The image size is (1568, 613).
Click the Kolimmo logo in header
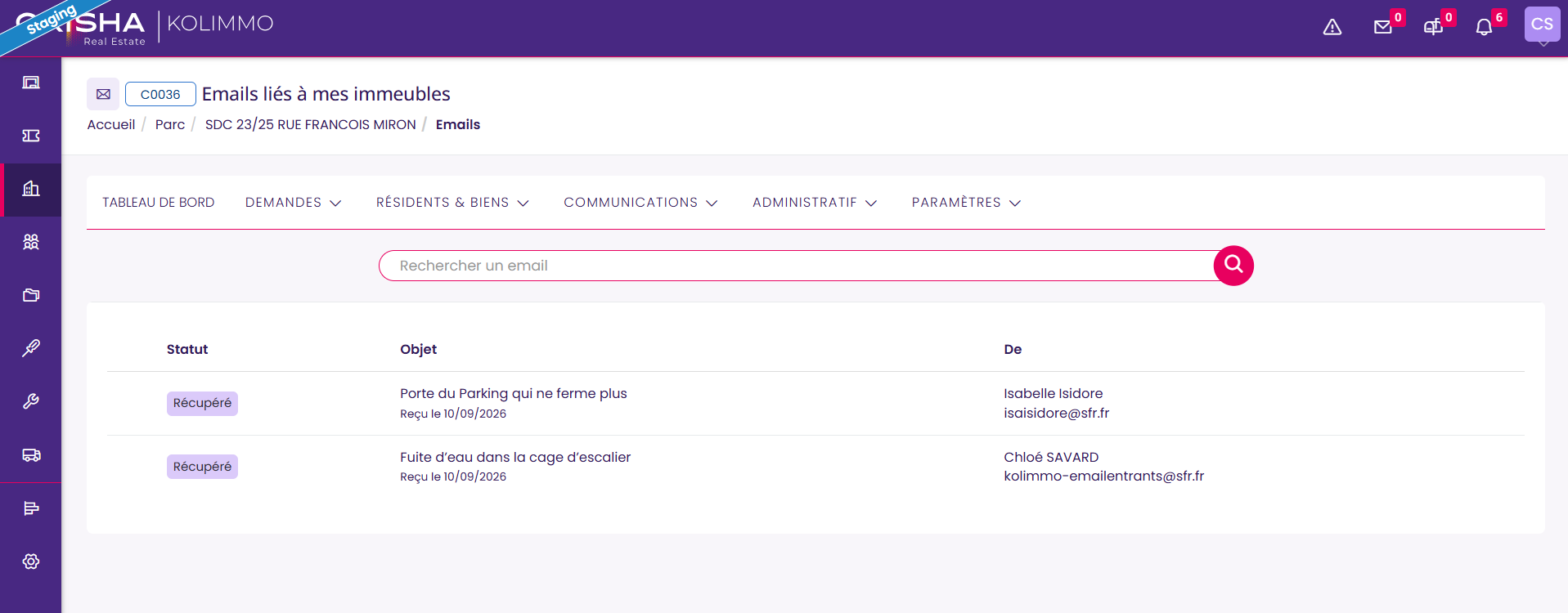[220, 24]
